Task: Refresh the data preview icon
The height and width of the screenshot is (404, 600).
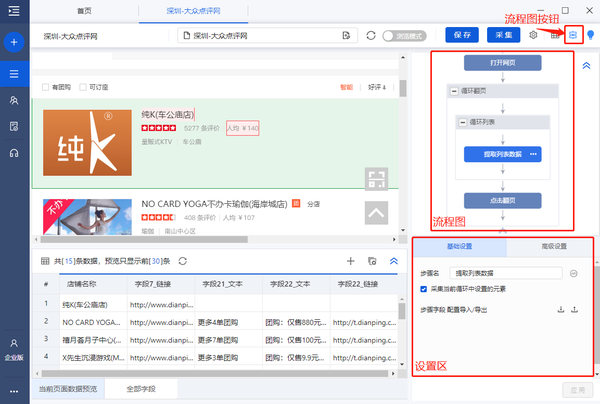Action: [183, 261]
